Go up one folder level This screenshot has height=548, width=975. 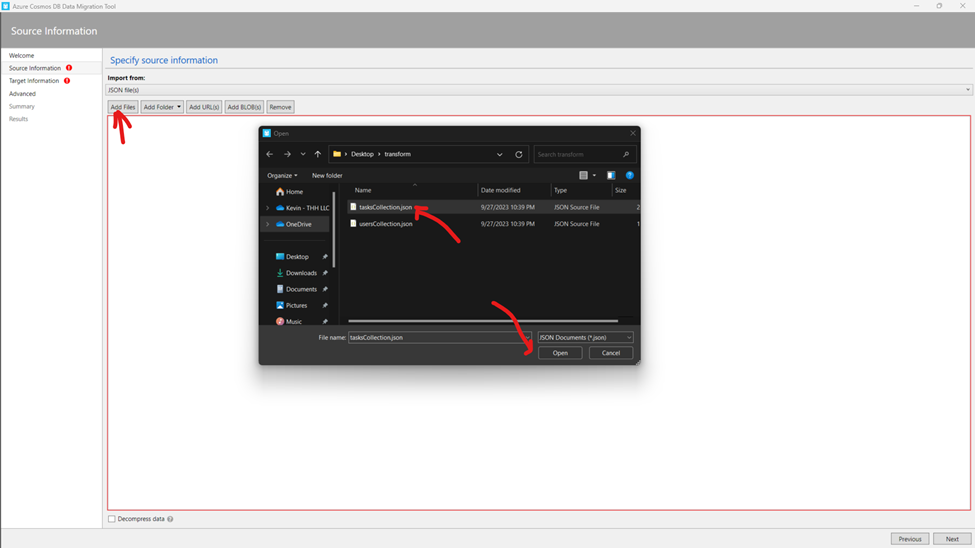coord(318,154)
